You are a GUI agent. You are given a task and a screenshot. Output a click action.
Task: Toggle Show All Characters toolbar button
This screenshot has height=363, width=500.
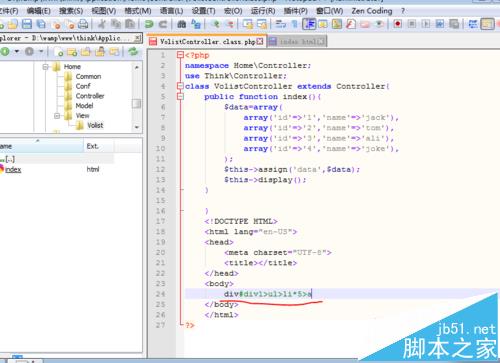(295, 24)
